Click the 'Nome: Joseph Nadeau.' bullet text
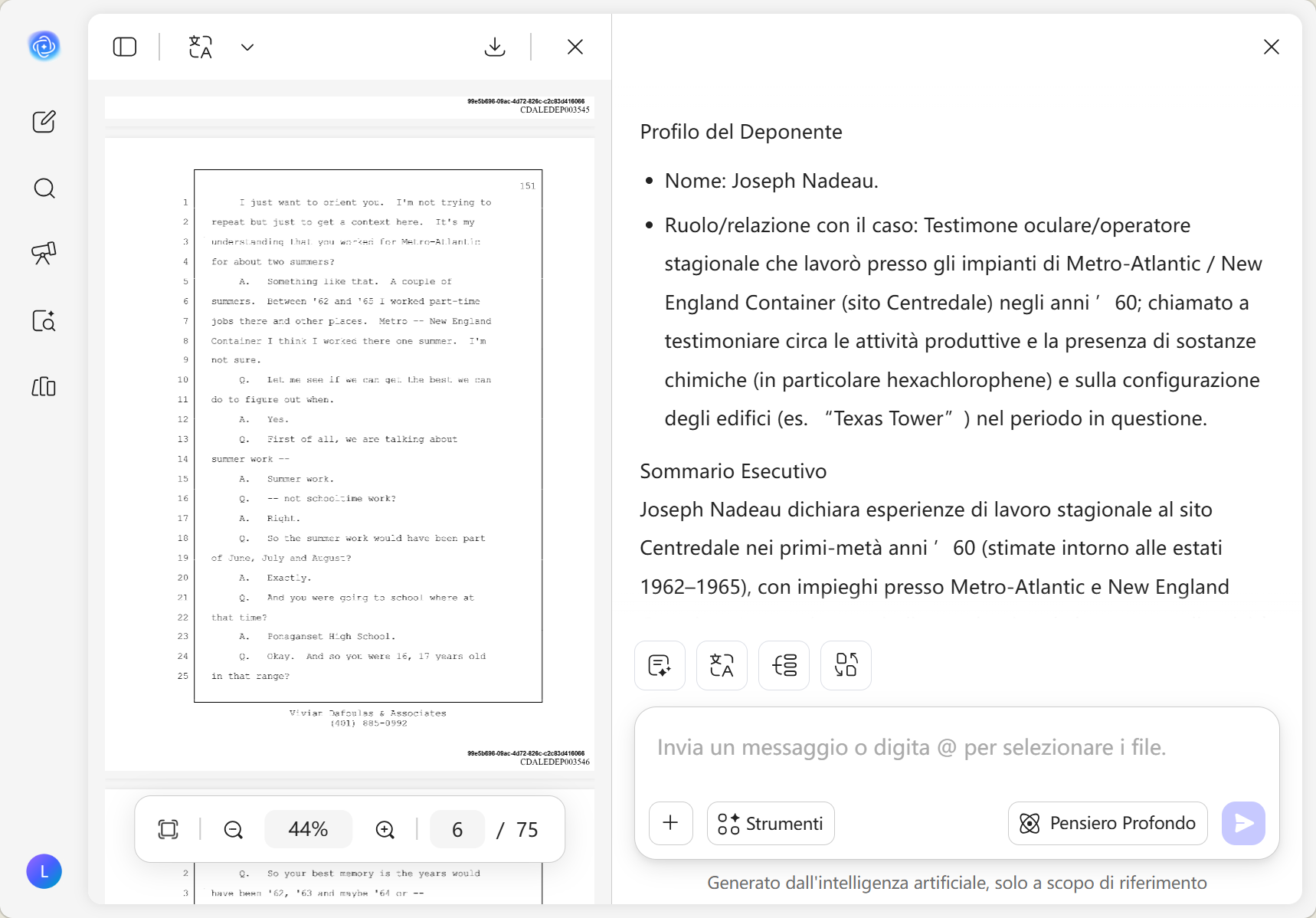1316x918 pixels. point(771,181)
